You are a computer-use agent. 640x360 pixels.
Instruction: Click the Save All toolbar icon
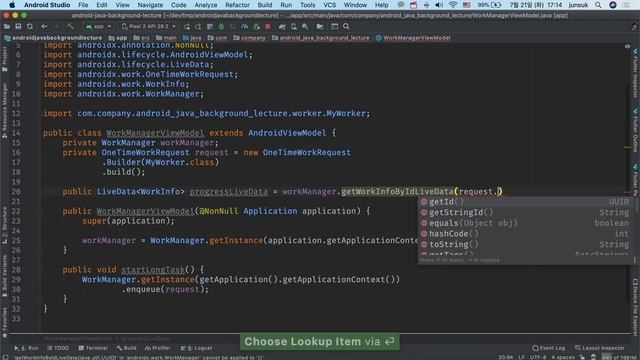[x=18, y=27]
